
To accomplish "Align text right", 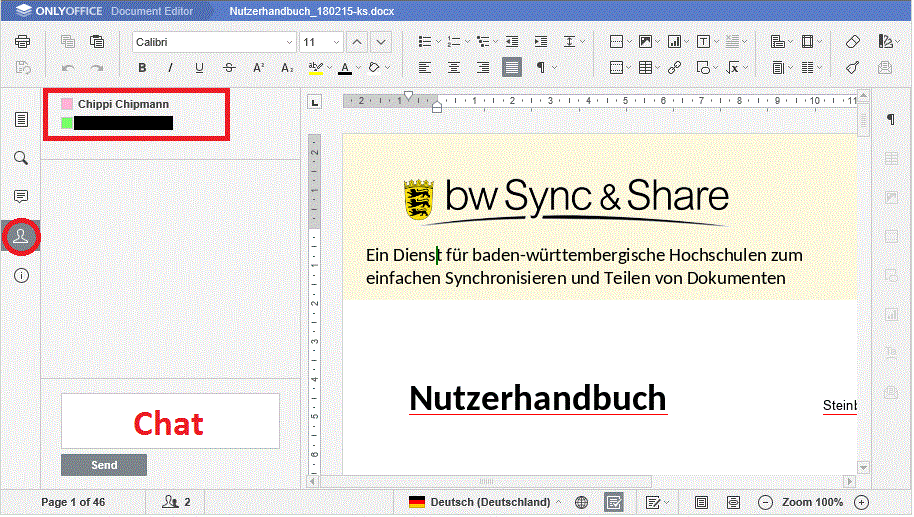I will pos(483,68).
